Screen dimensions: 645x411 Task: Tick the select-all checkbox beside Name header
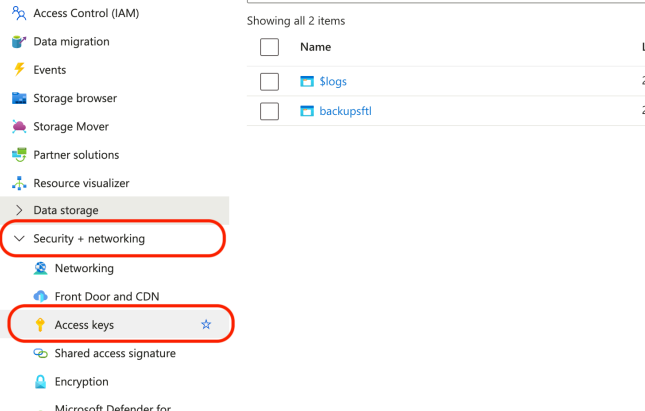point(269,47)
